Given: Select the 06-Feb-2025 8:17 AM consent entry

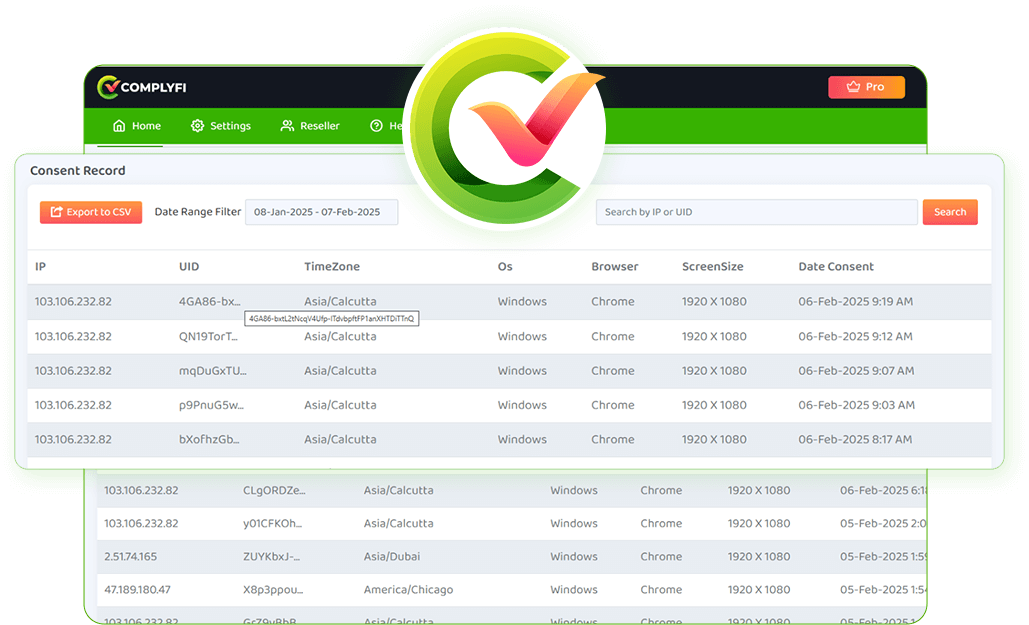Looking at the screenshot, I should point(855,440).
